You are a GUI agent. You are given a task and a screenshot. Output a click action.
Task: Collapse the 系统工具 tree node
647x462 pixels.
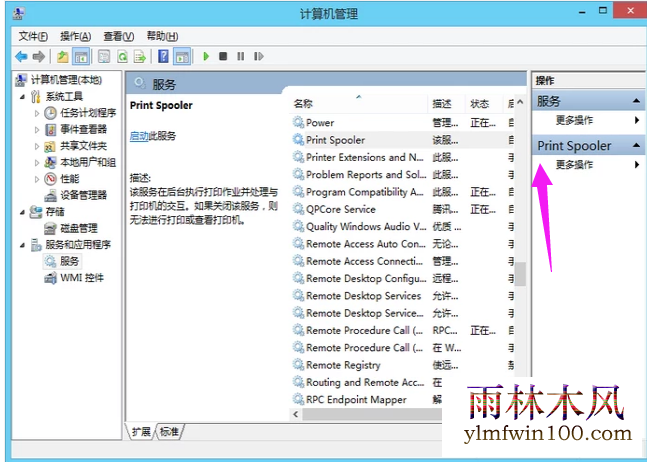pos(23,97)
